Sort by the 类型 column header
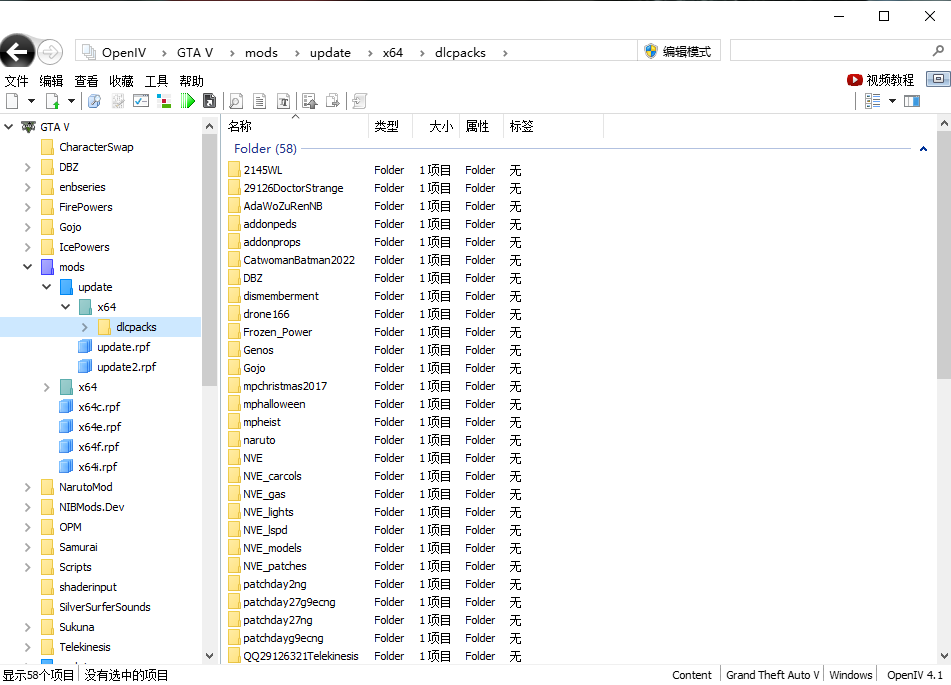This screenshot has width=951, height=685. point(386,126)
